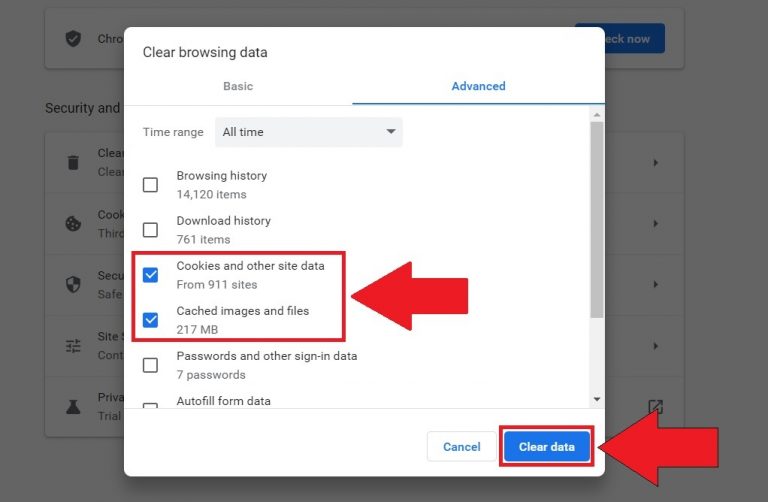The image size is (768, 502).
Task: Switch to the Basic tab
Action: 238,86
